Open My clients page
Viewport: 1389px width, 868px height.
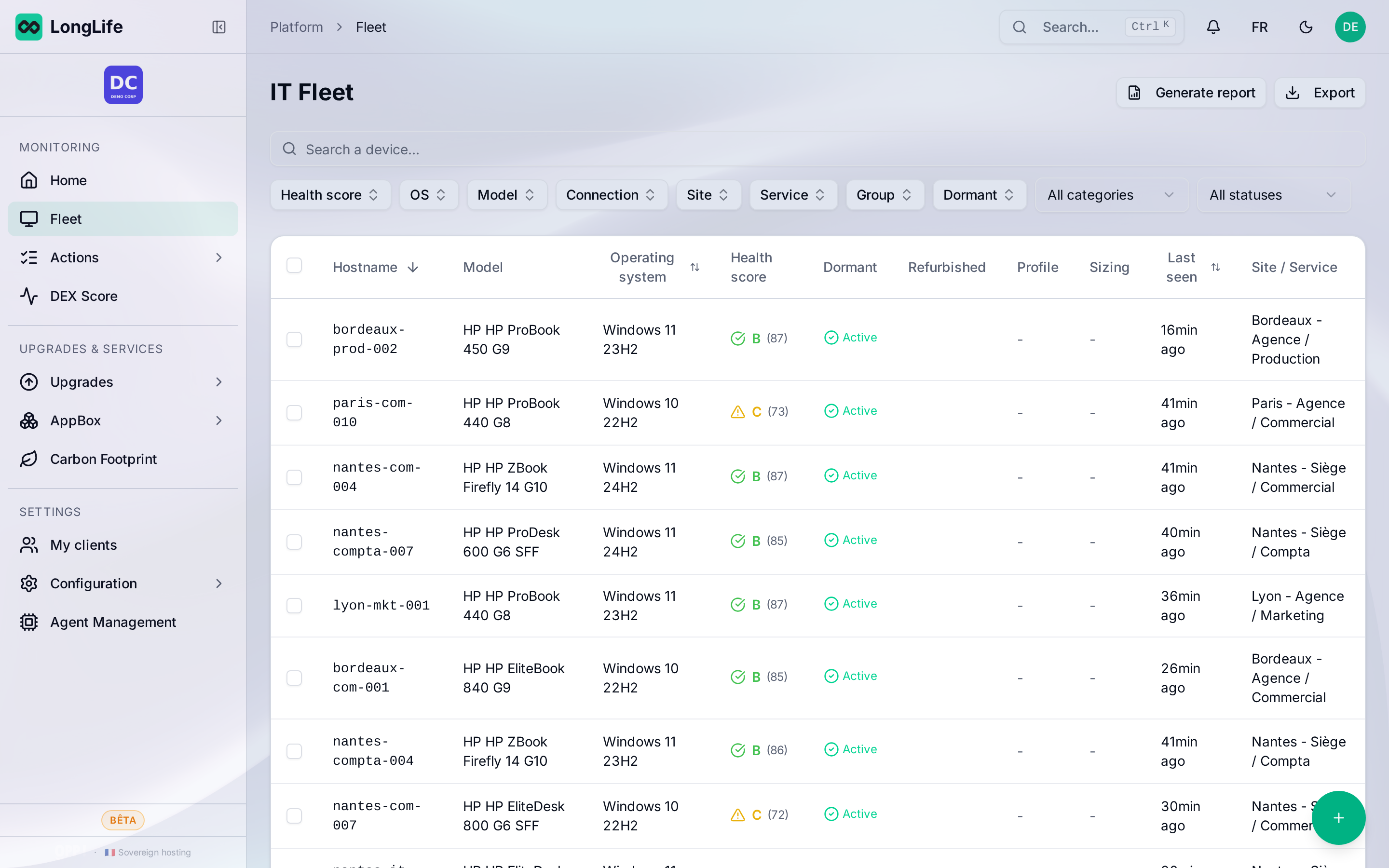tap(123, 545)
